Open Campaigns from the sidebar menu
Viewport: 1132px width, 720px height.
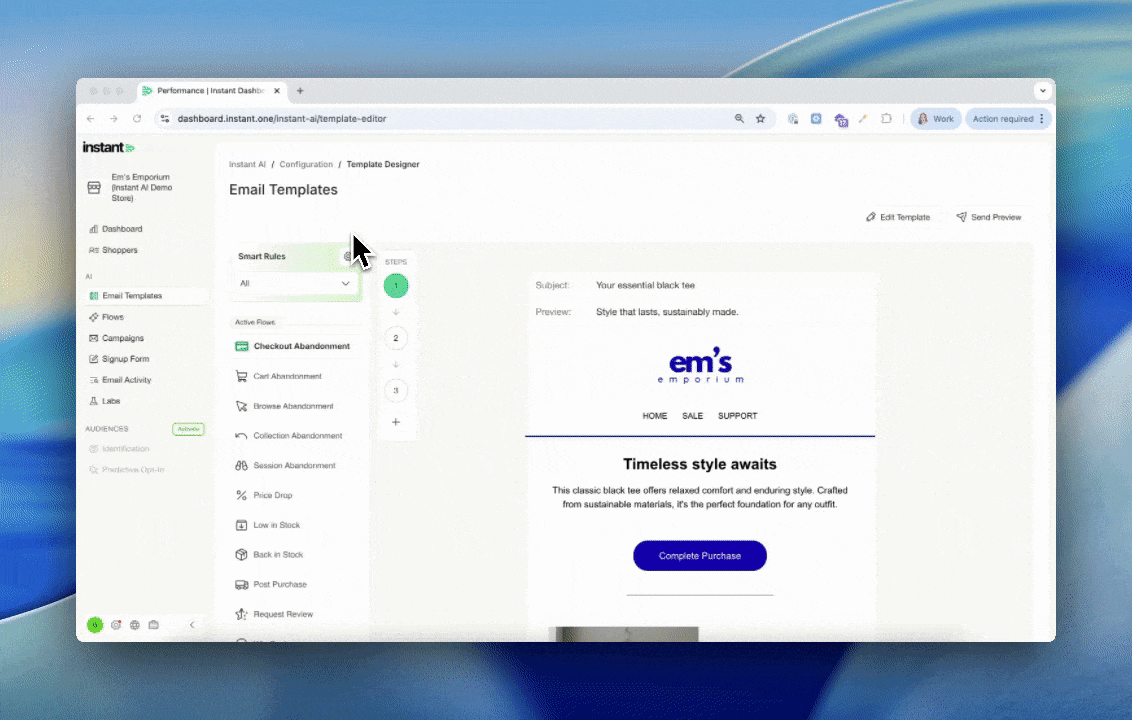point(122,338)
